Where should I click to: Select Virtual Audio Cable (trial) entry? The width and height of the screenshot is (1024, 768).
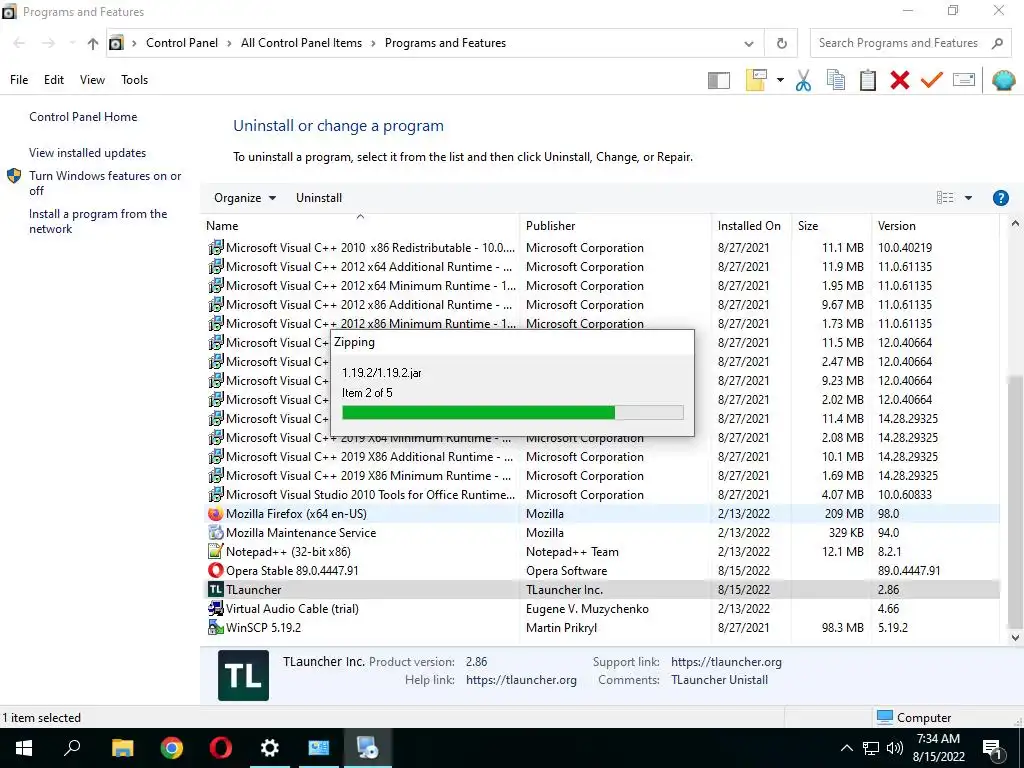[x=602, y=609]
